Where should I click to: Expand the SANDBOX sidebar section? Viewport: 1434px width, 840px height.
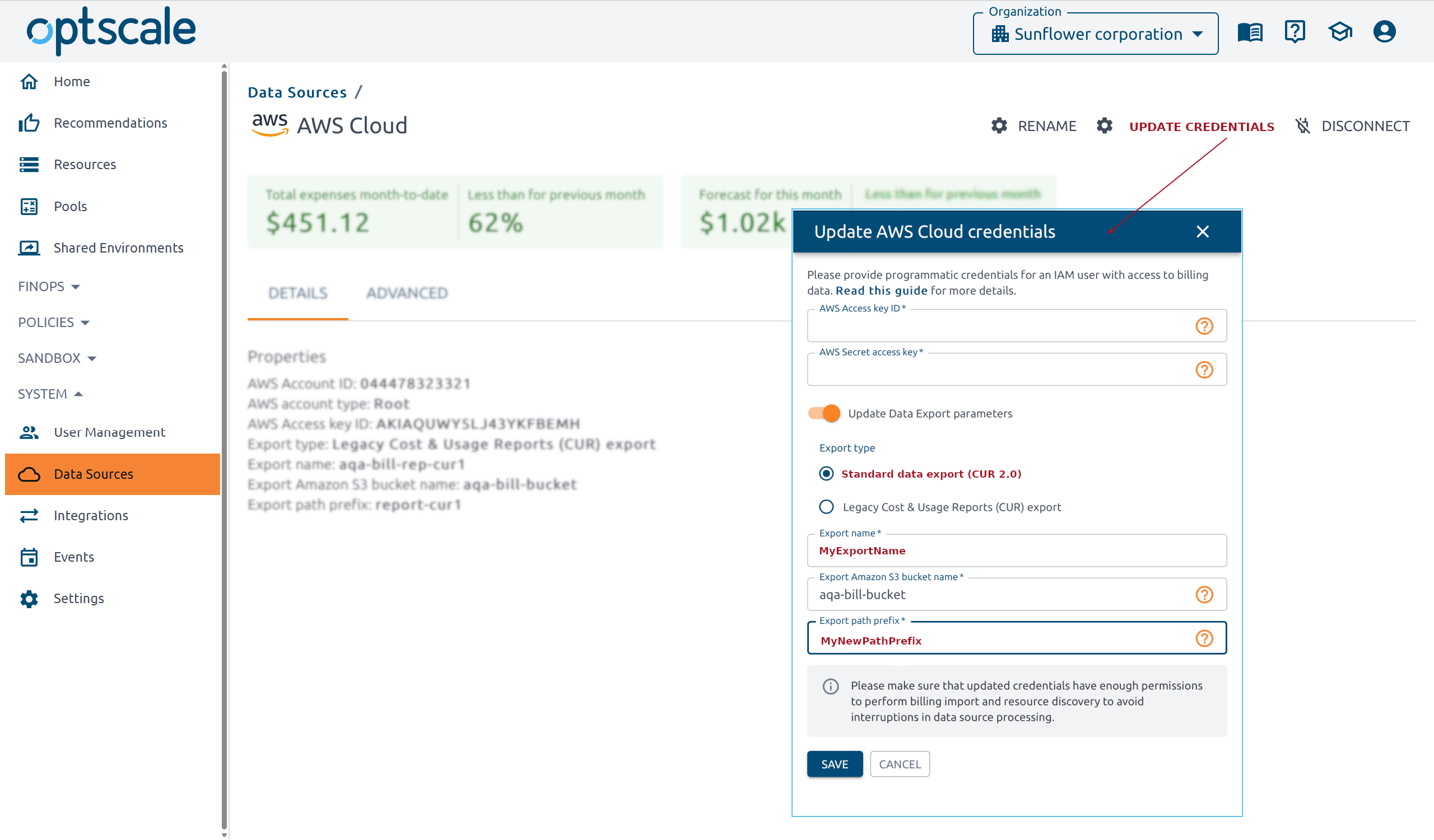coord(57,358)
